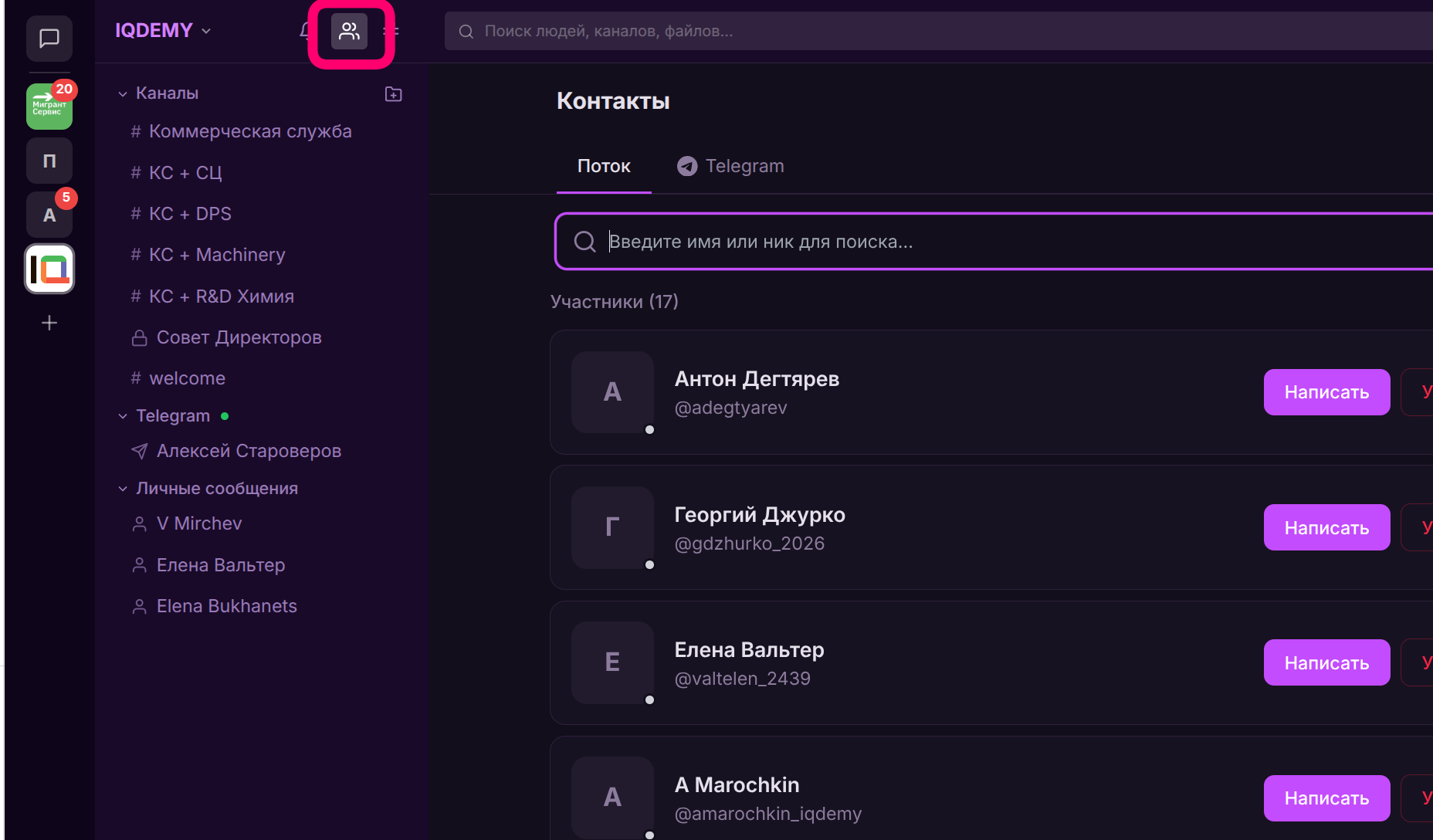
Task: Click Написать for Антон Дегтярев
Action: click(1326, 392)
